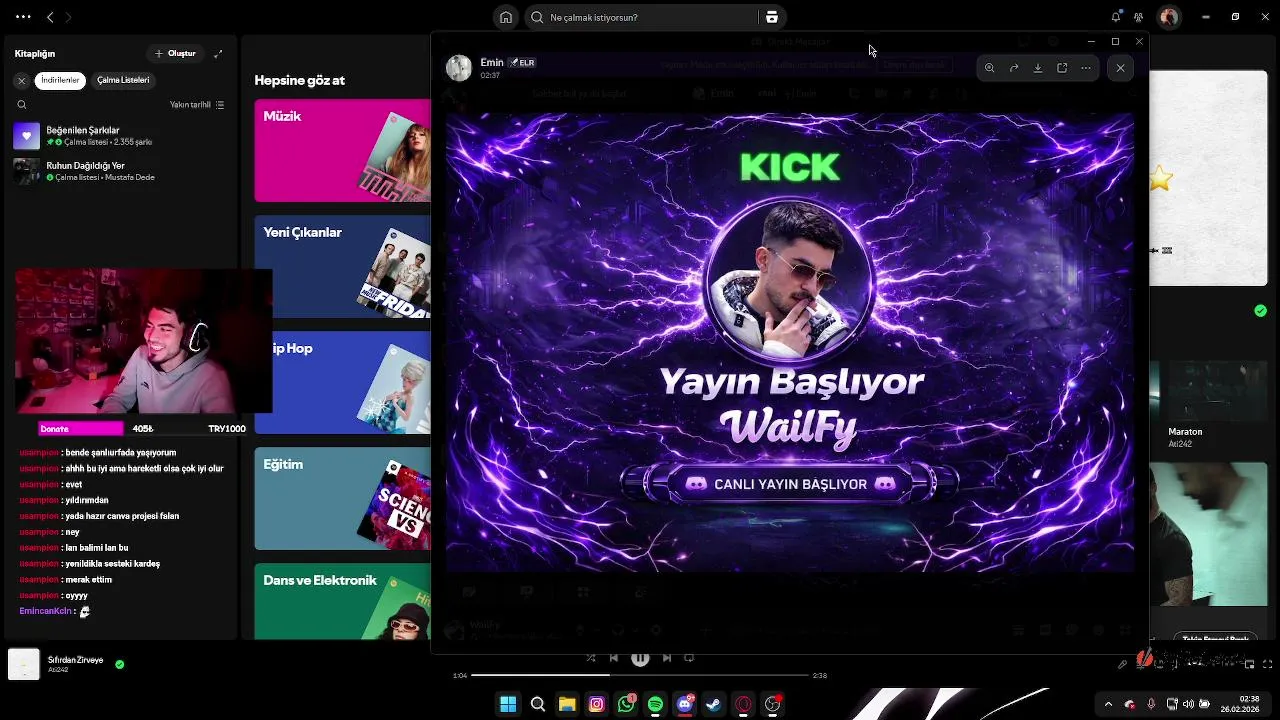
Task: Go forward in Spotify navigation
Action: pos(68,17)
